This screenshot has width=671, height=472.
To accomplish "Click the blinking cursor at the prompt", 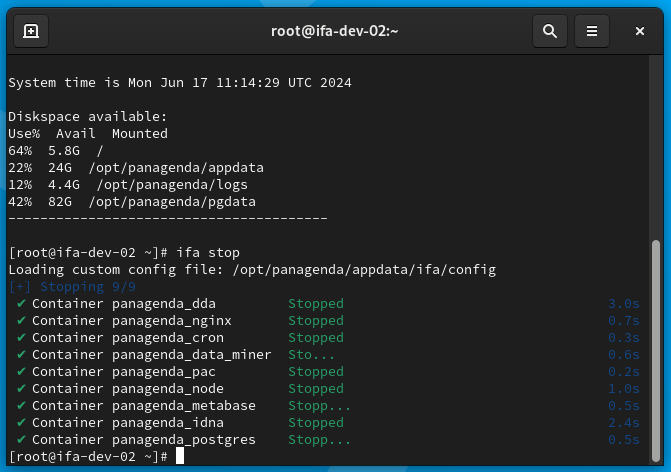I will (180, 456).
